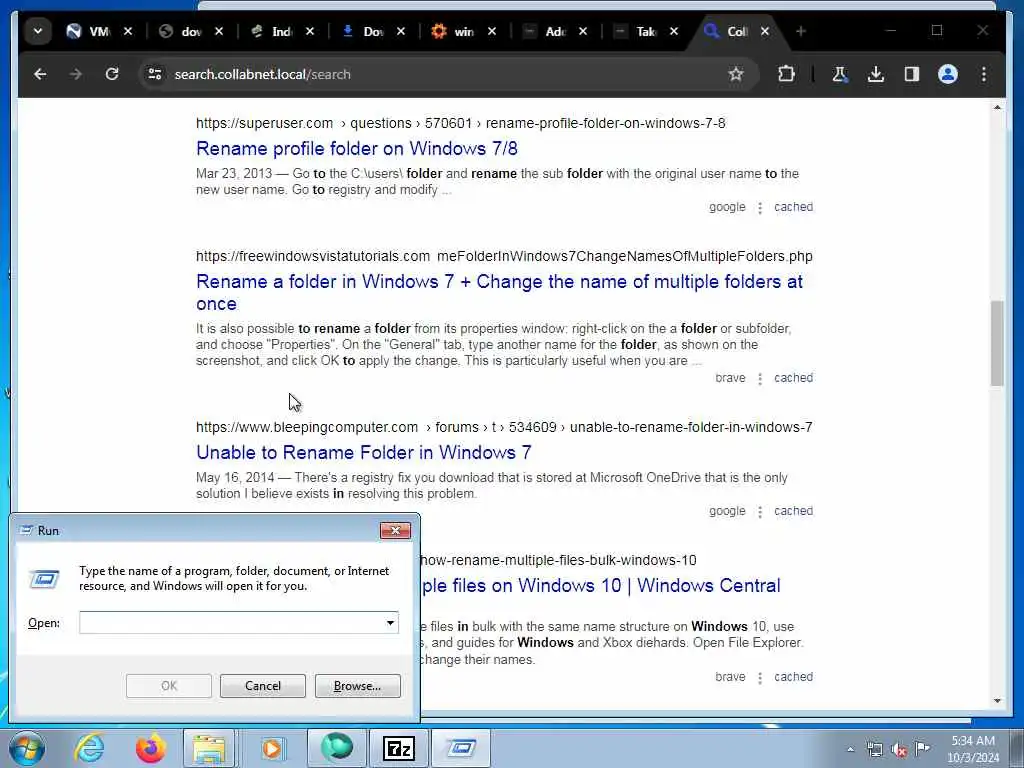Screen dimensions: 1024x768
Task: Click 'google' engine label under superuser result
Action: [x=727, y=207]
